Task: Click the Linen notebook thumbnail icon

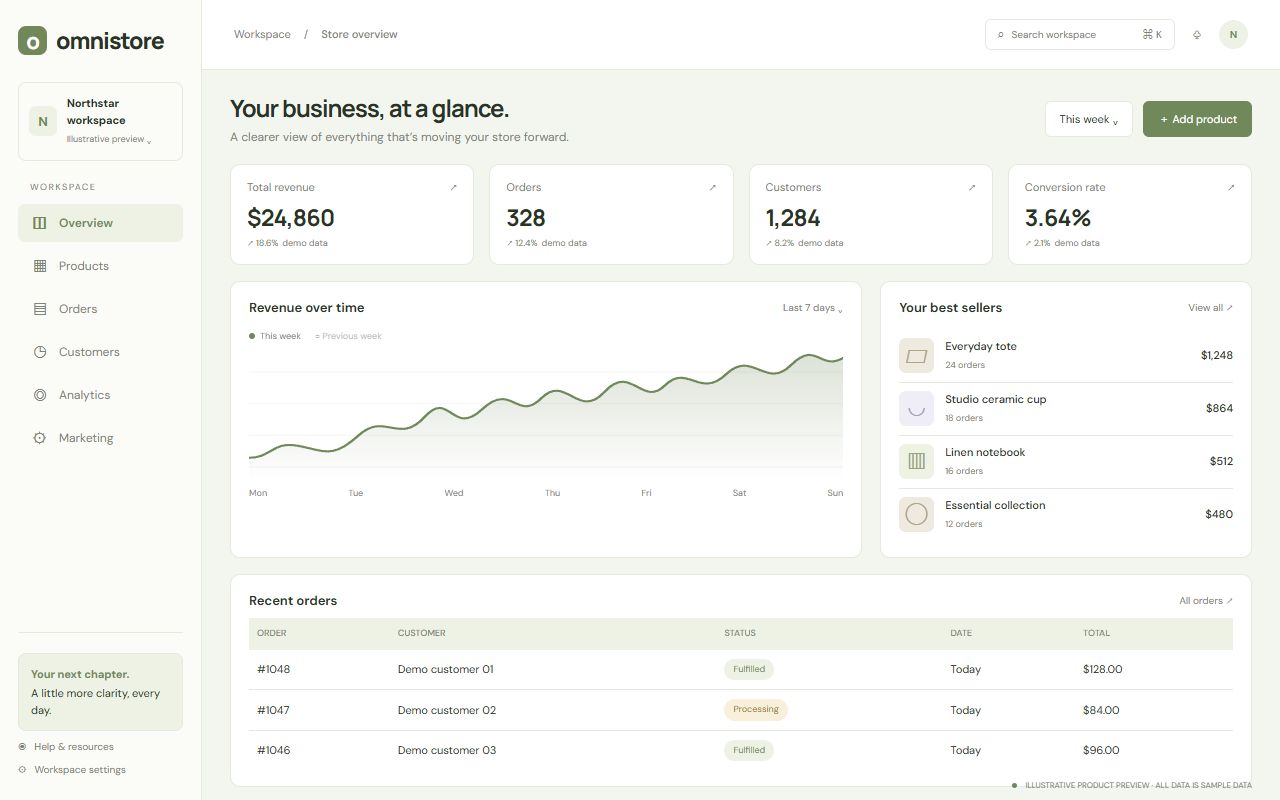Action: [916, 461]
